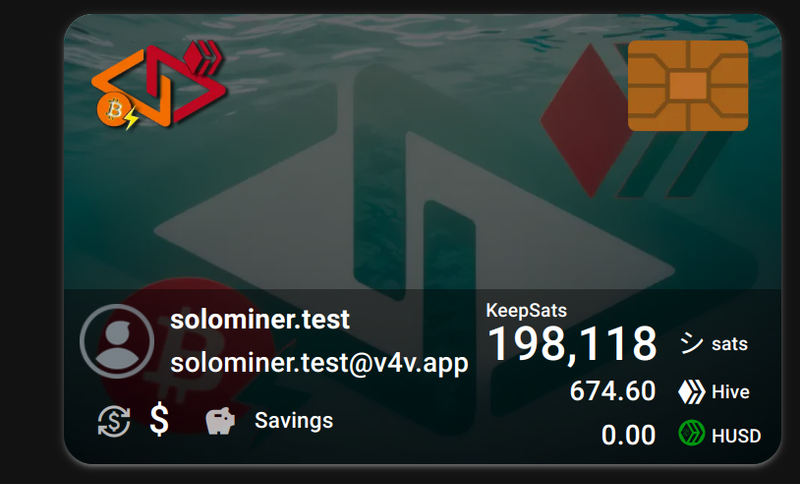Screen dimensions: 800x484
Task: Click the gold card chip graphic
Action: (688, 86)
